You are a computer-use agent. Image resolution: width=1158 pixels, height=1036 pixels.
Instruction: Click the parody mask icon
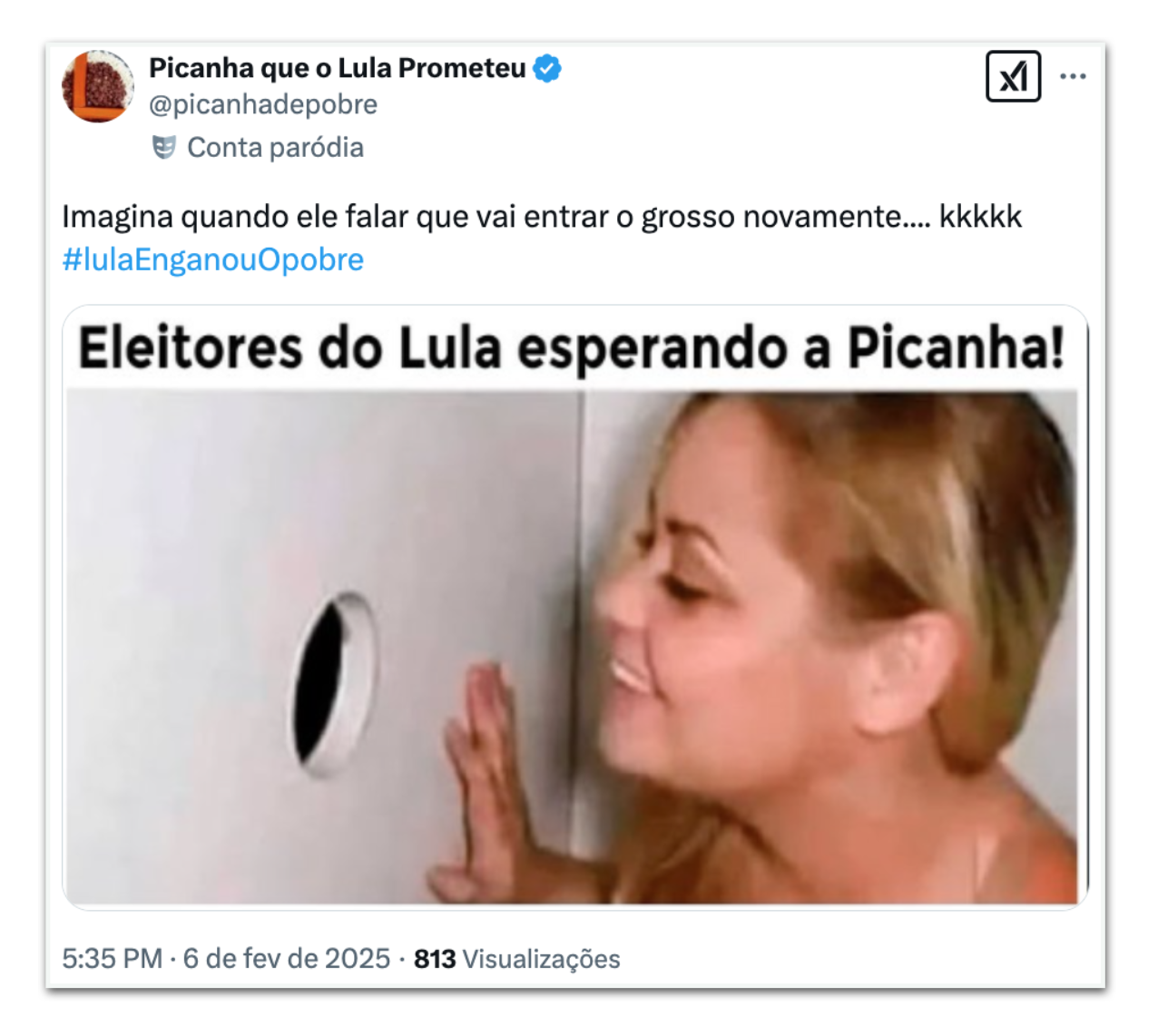click(x=163, y=147)
